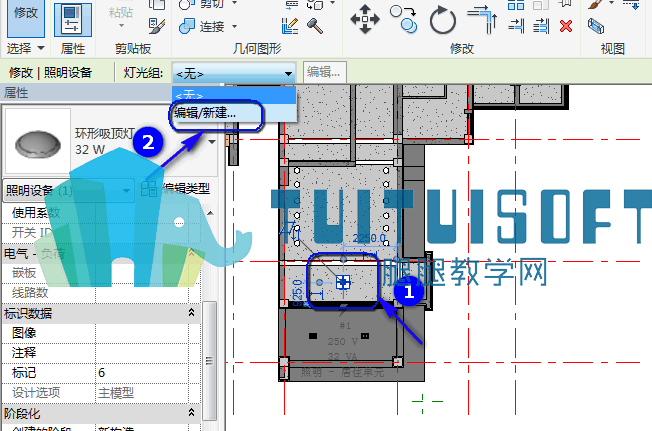Click the properties scrollbar up arrow

(x=210, y=213)
